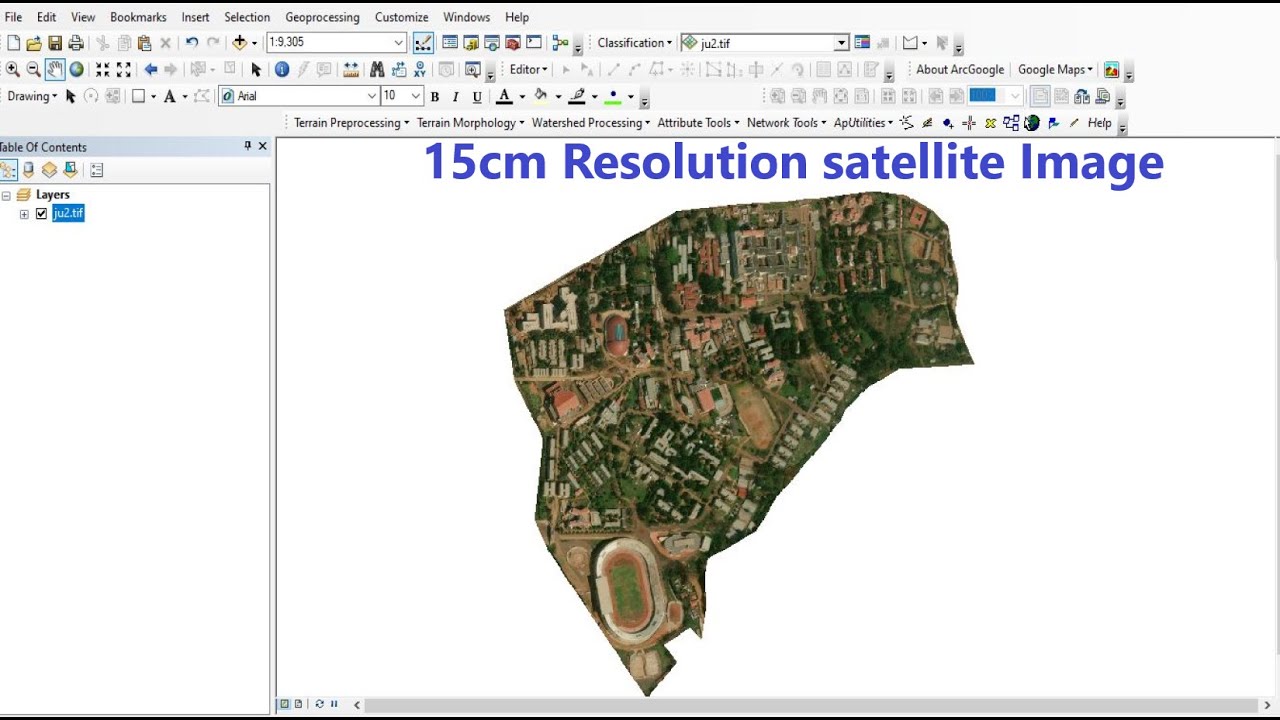Toggle italic text formatting
This screenshot has height=720, width=1280.
[456, 97]
